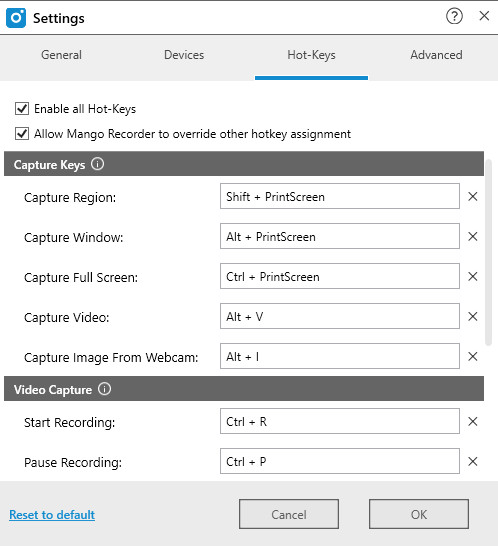The image size is (498, 546).
Task: Clear the Capture Region hotkey
Action: pyautogui.click(x=473, y=196)
